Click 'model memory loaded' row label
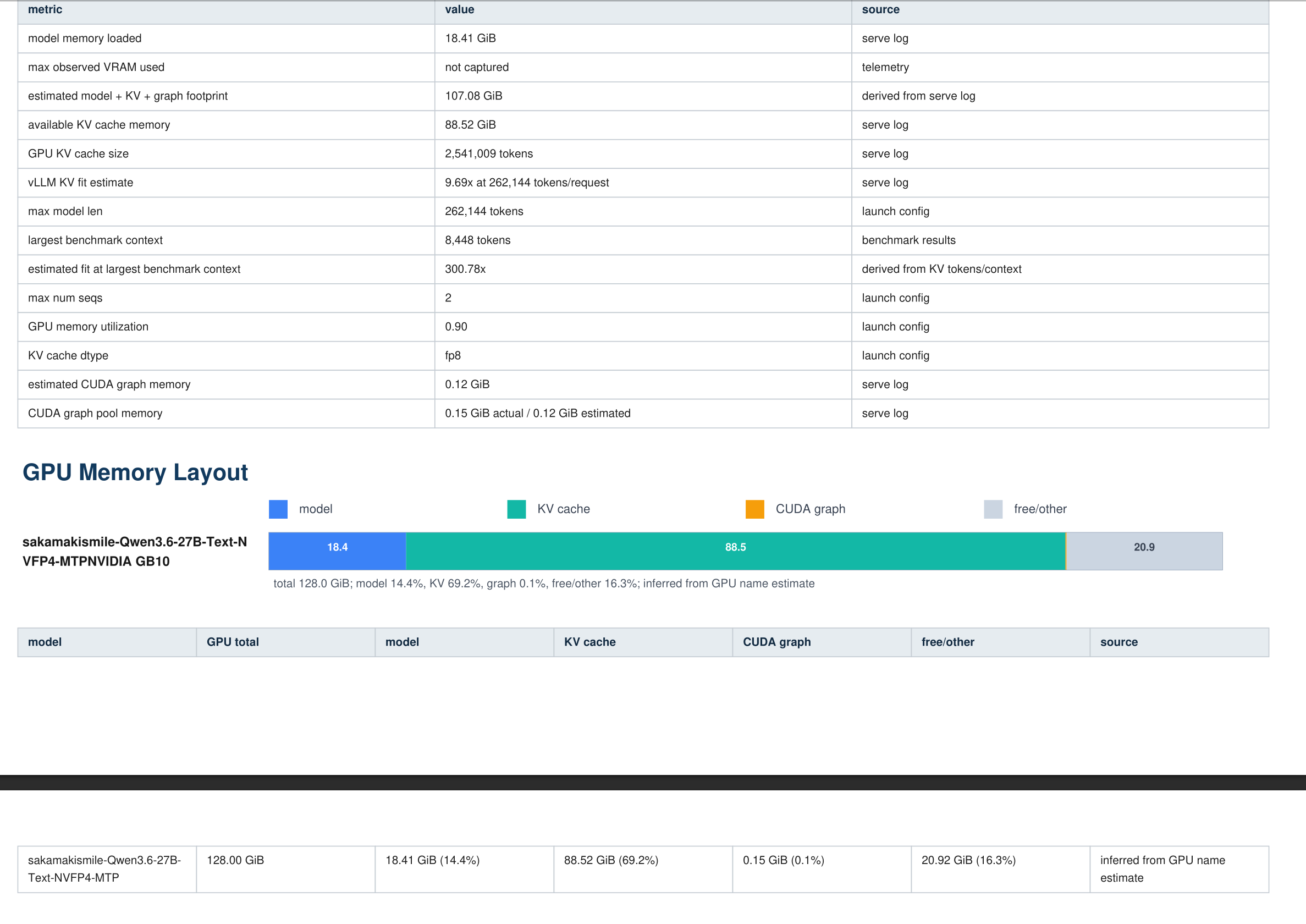 click(x=85, y=38)
